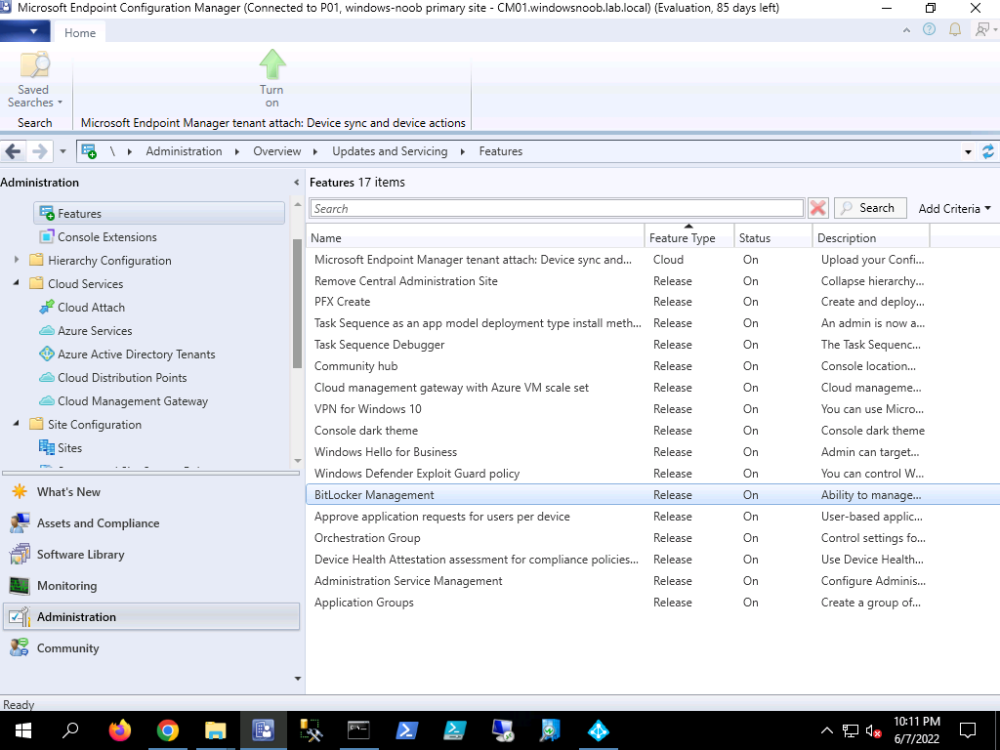
Task: Minimize the ribbon with the up chevron
Action: pos(906,30)
